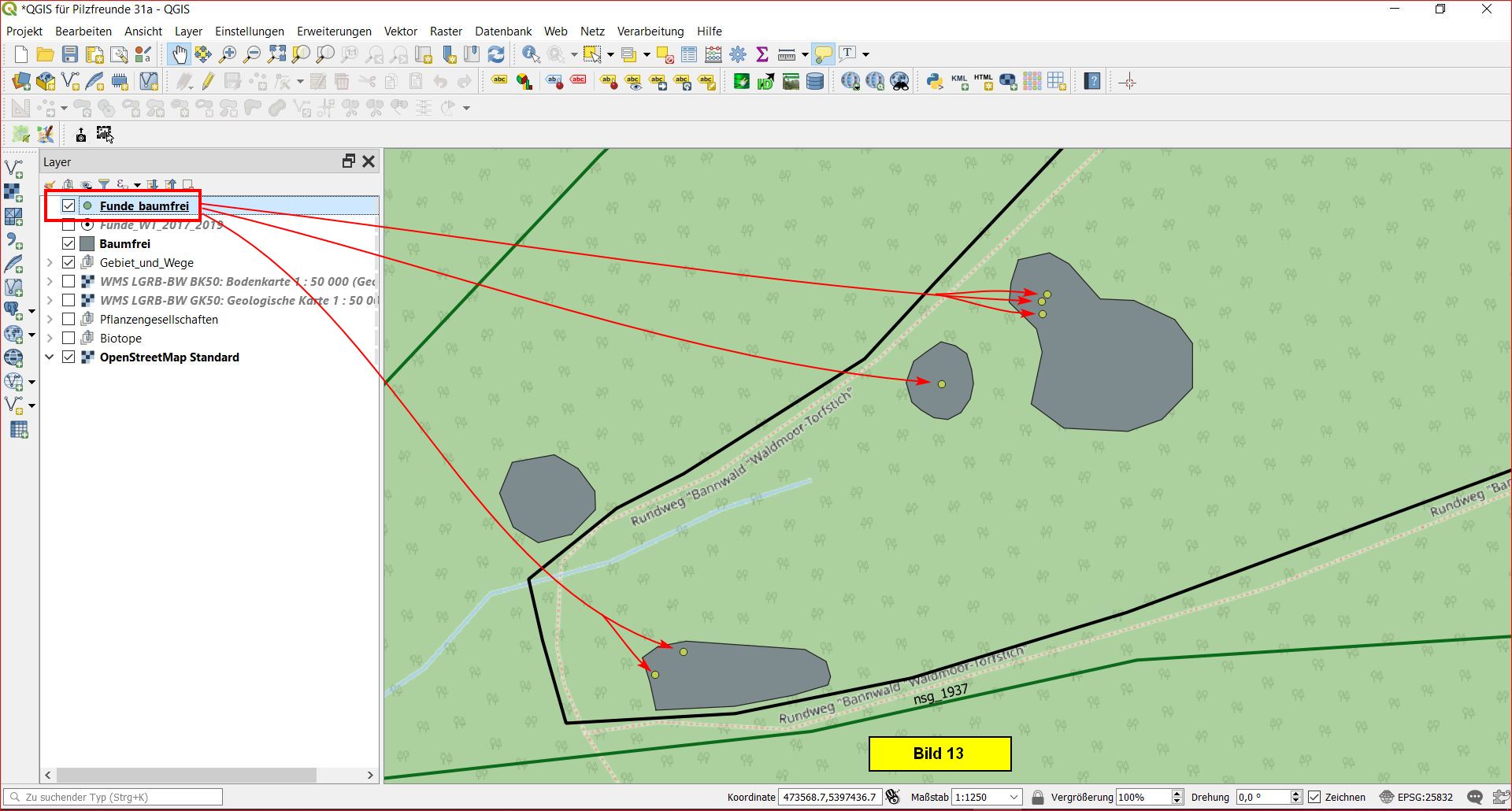Open the statistical summary sigma icon
Viewport: 1512px width, 811px height.
click(x=762, y=54)
